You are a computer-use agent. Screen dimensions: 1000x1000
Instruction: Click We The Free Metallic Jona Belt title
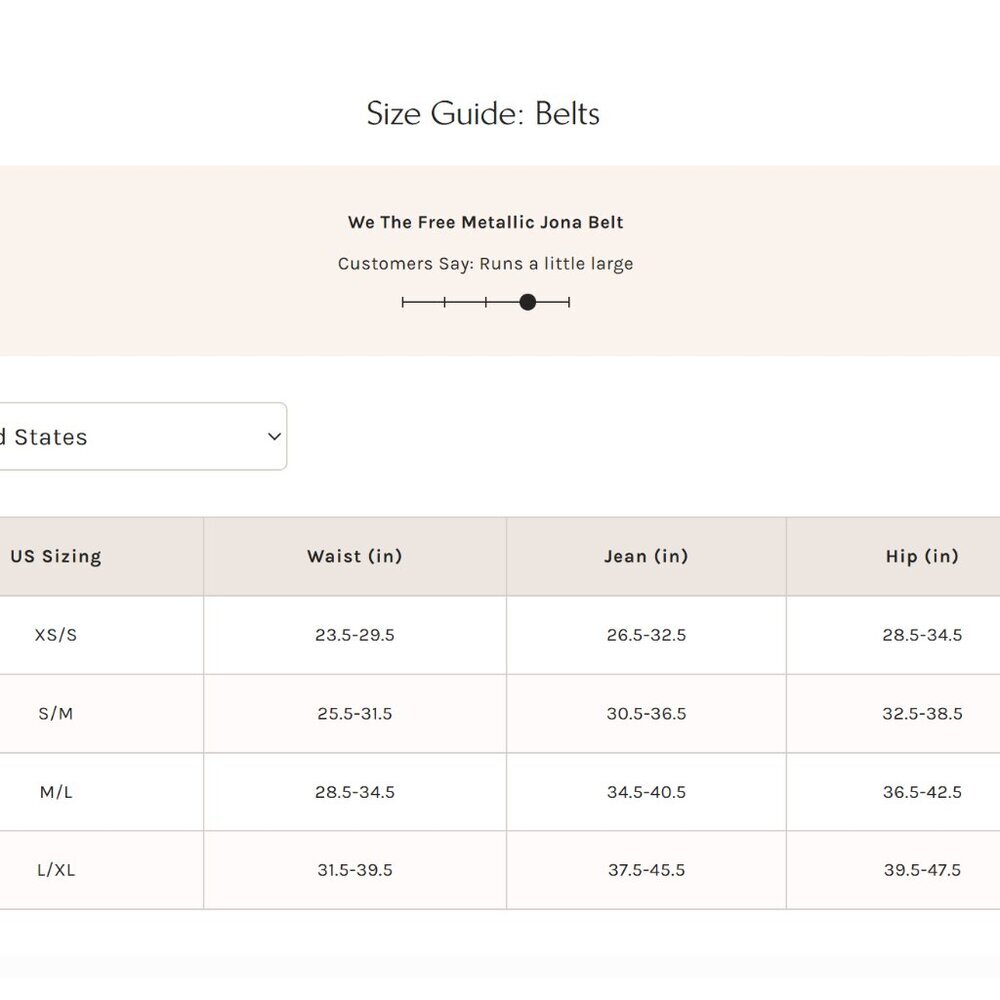tap(485, 222)
